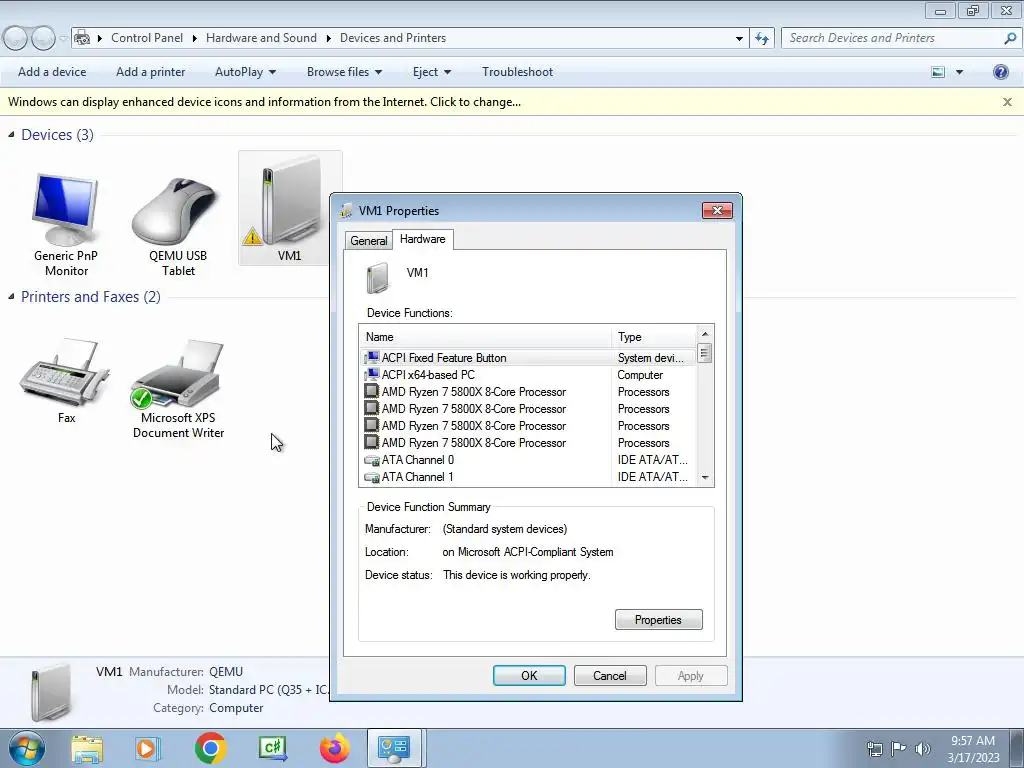
Task: Select the VM1 device icon in Devices list
Action: point(290,208)
